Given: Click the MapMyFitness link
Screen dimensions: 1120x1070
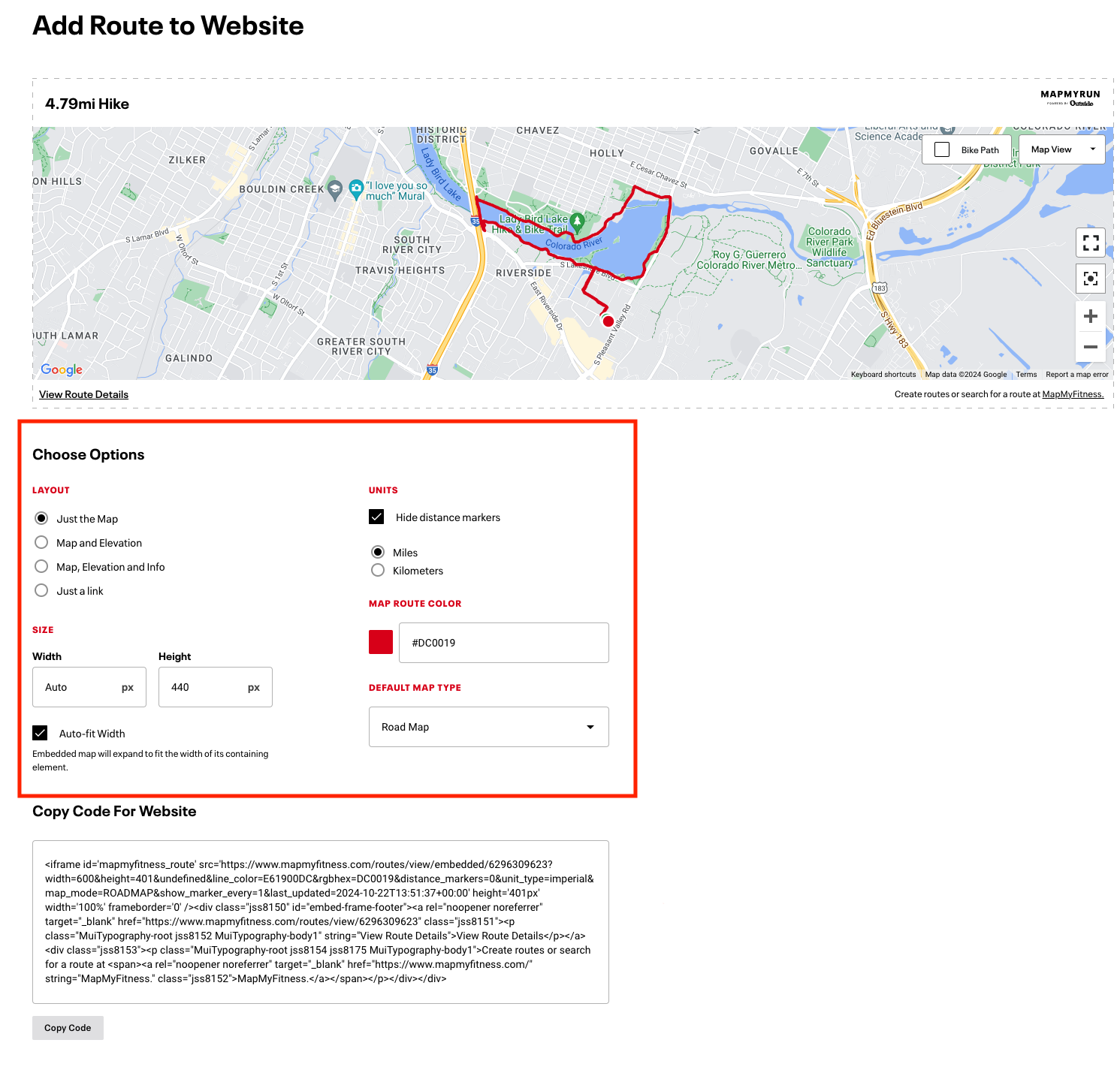Looking at the screenshot, I should click(x=1072, y=394).
